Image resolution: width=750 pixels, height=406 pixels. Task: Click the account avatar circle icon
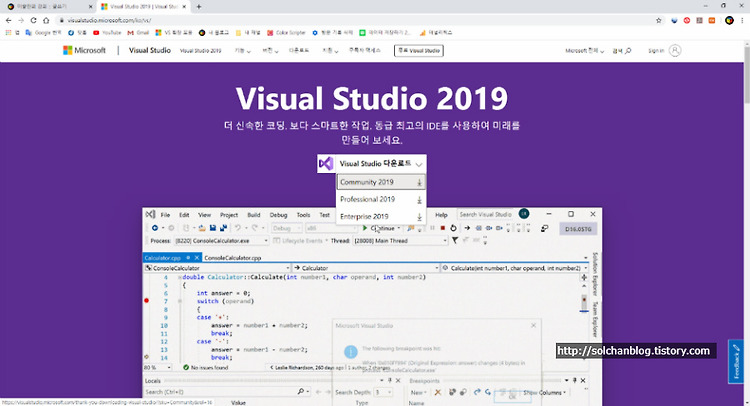pos(675,51)
